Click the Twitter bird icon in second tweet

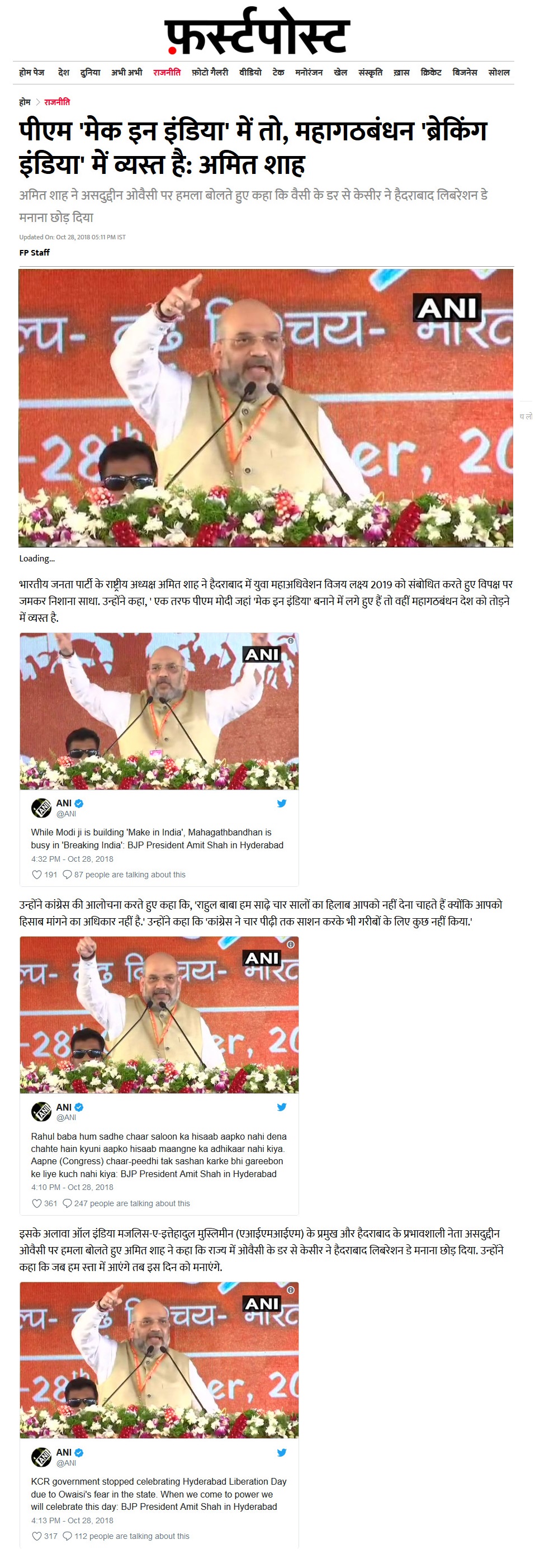point(282,1107)
